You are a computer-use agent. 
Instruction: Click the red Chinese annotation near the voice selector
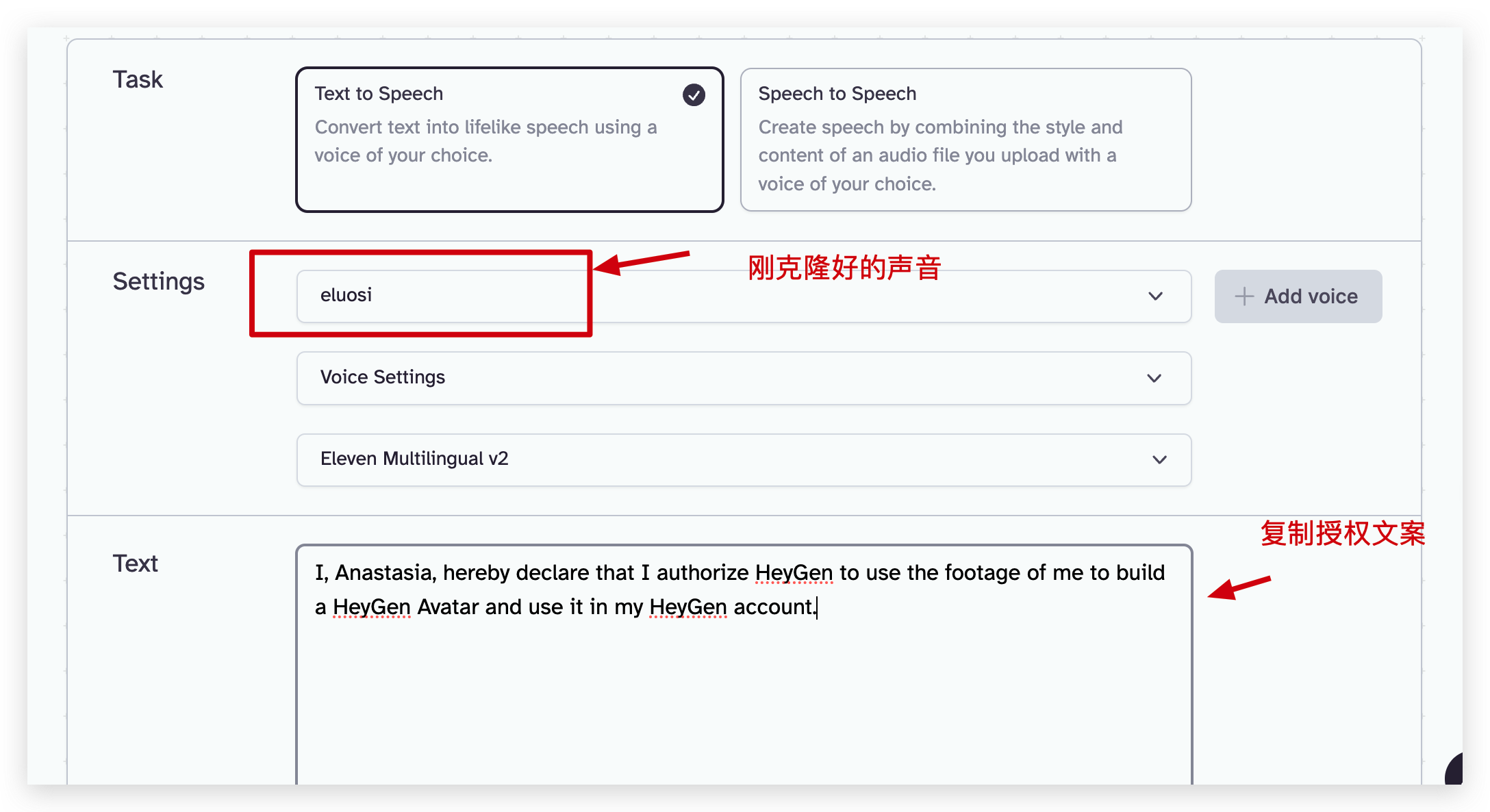(844, 267)
